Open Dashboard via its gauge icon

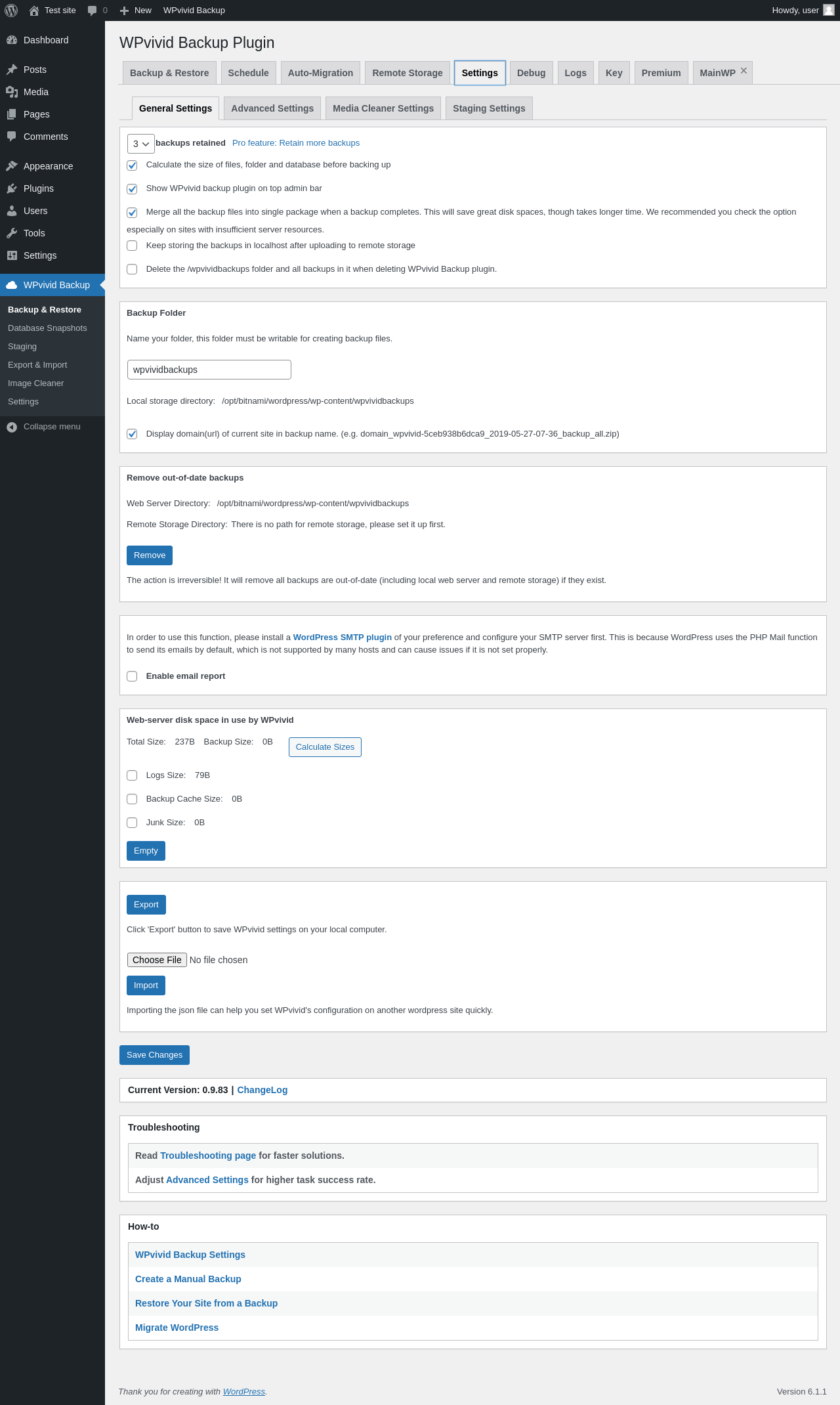[12, 40]
